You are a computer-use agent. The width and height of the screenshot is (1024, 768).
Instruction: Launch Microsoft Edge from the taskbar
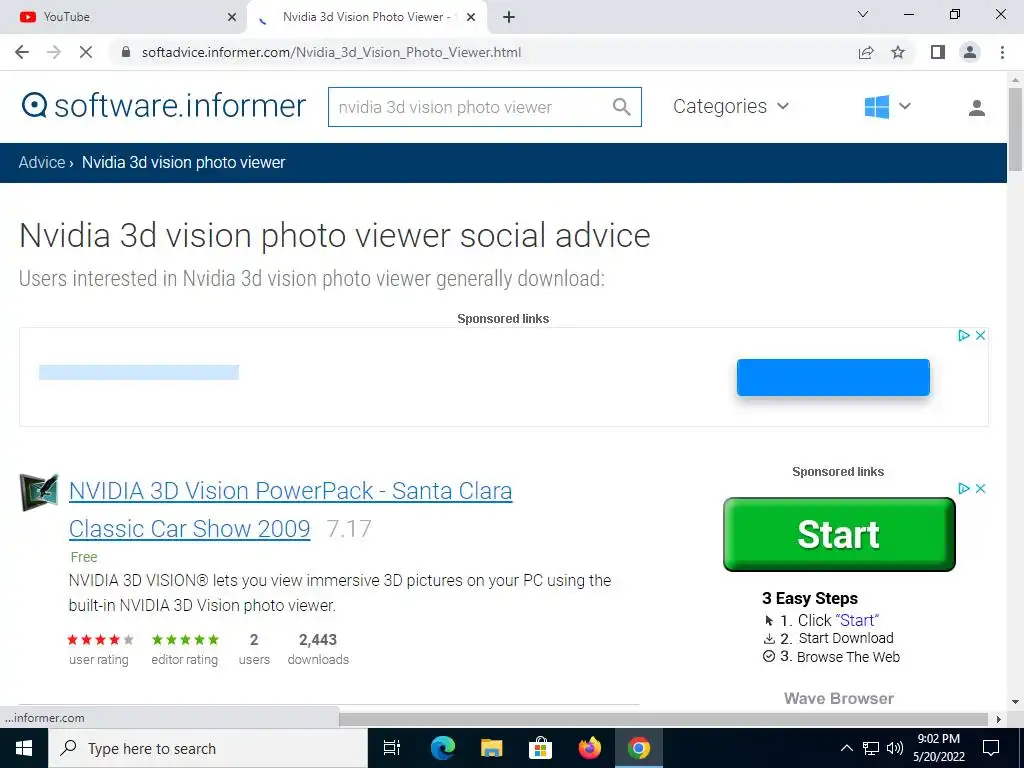[x=443, y=748]
